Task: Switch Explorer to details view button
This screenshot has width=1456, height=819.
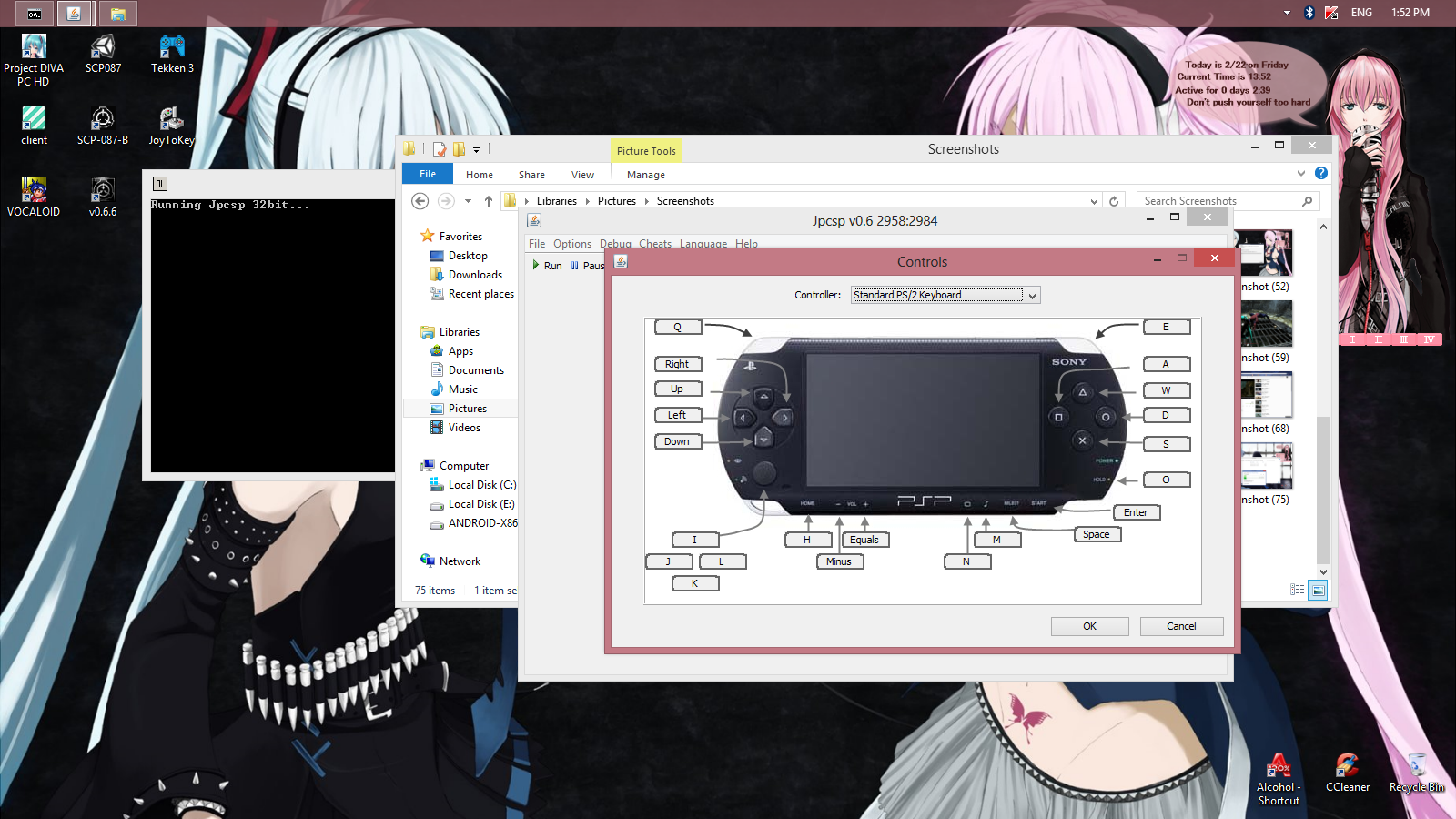Action: (x=1298, y=591)
